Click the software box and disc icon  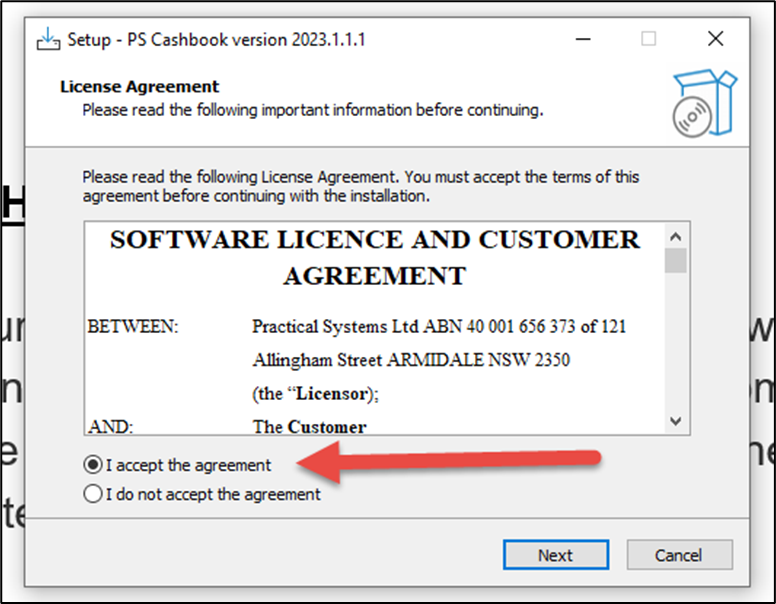(x=704, y=103)
